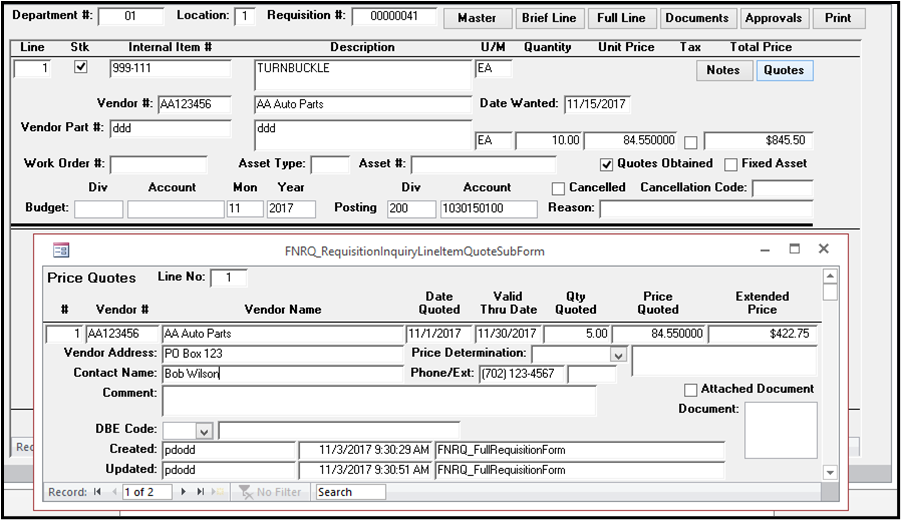Toggle the Stk checkbox
This screenshot has width=901, height=520.
(80, 67)
